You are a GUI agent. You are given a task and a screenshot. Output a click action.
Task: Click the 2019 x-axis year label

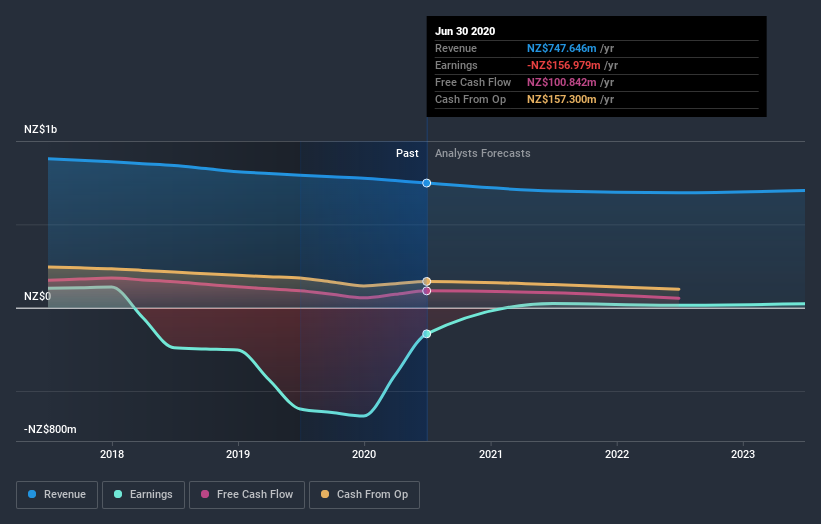(x=238, y=454)
